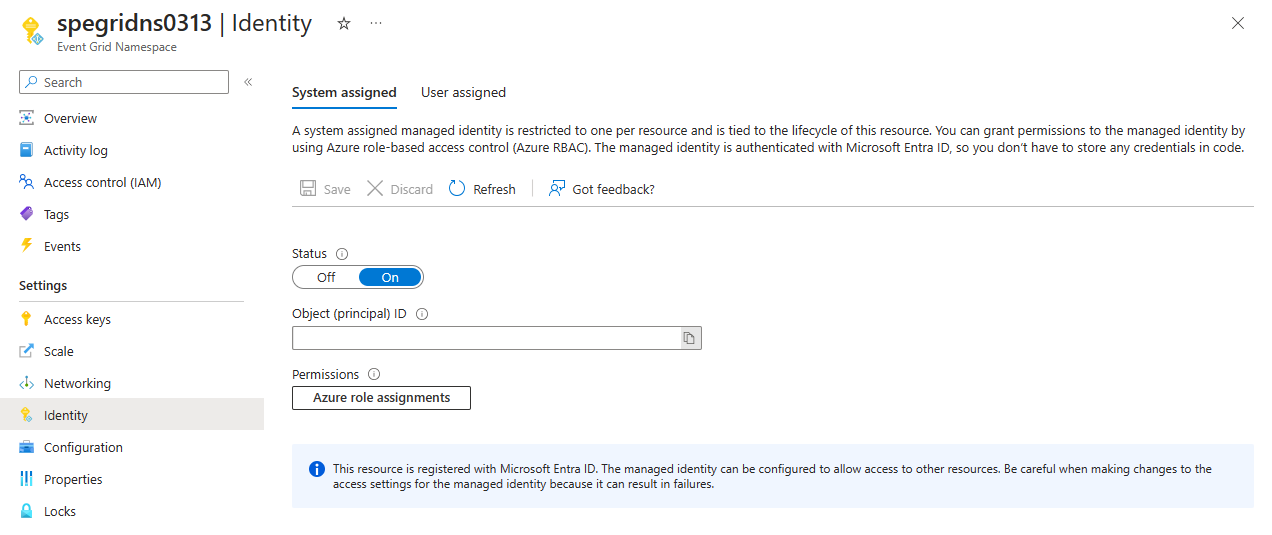Select the System assigned tab
This screenshot has width=1272, height=535.
pos(344,93)
